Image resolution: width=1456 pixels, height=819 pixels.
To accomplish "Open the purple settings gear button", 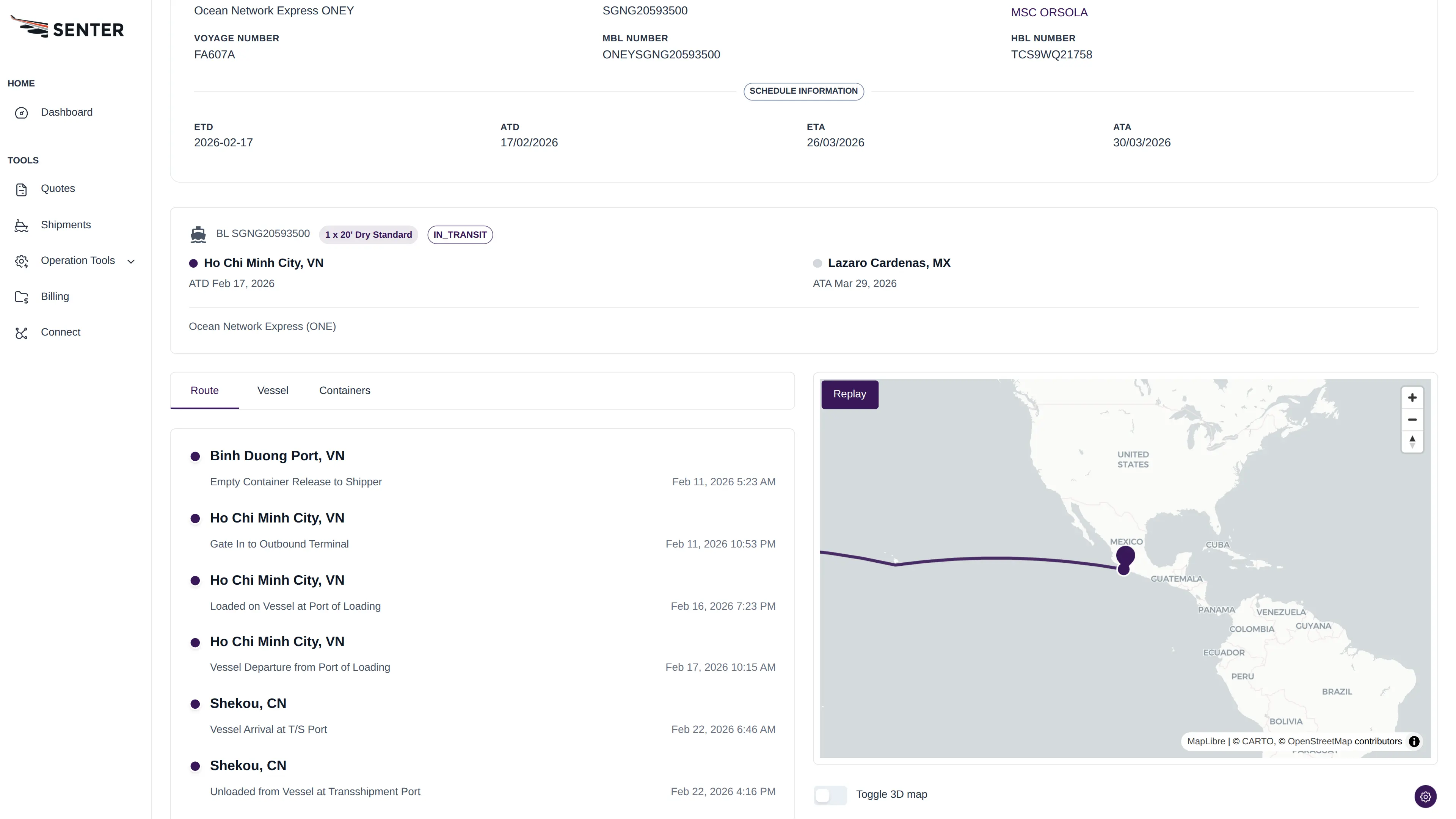I will 1426,796.
